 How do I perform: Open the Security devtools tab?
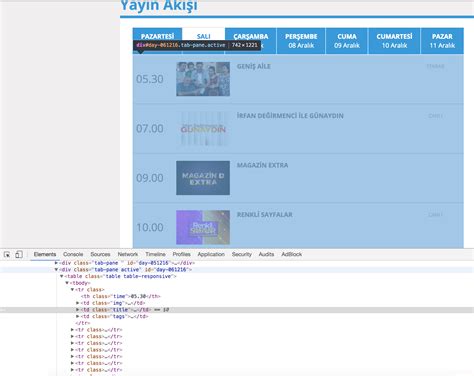242,254
